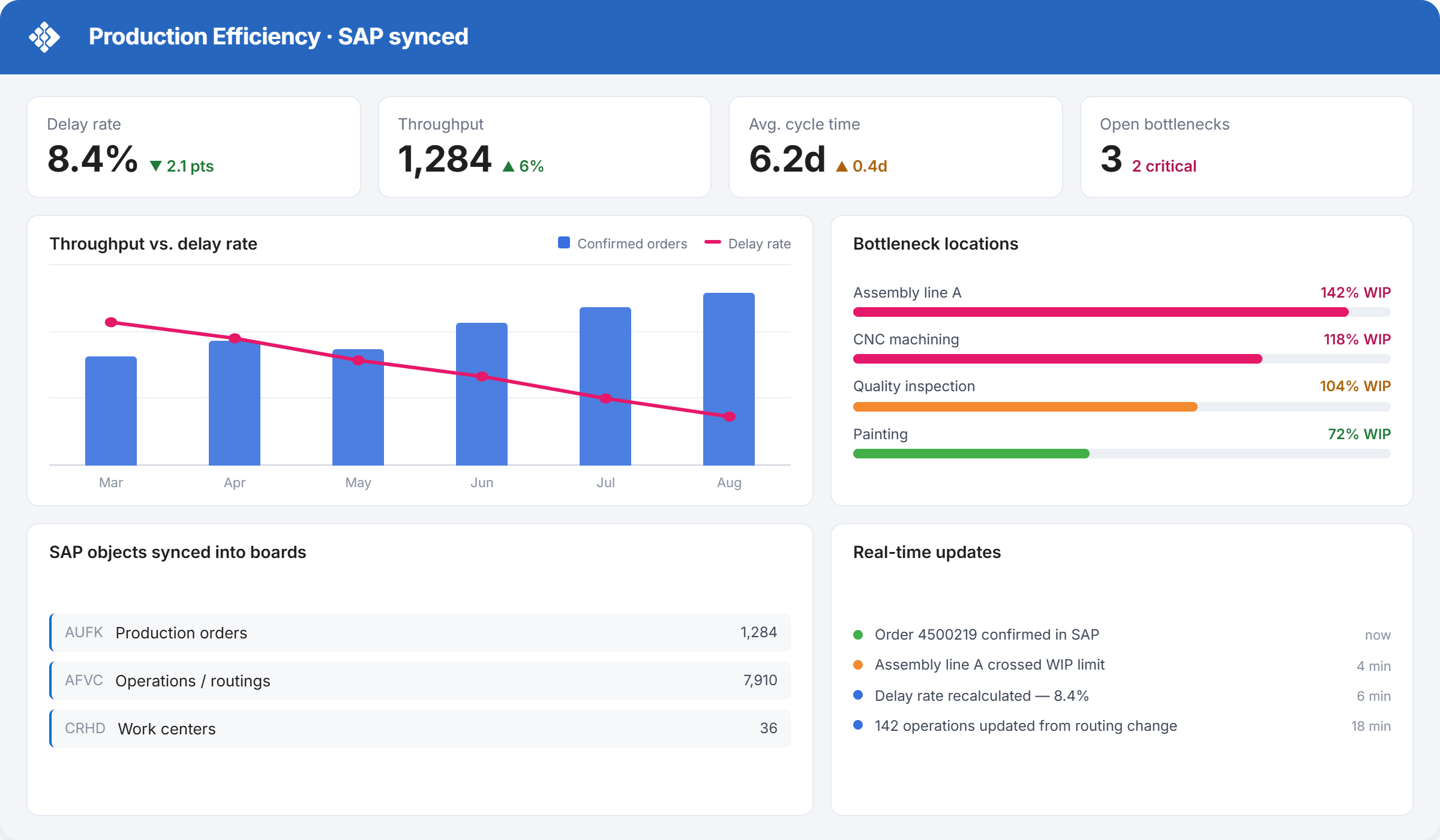Click the diamond logo icon in header
Image resolution: width=1440 pixels, height=840 pixels.
pos(44,37)
